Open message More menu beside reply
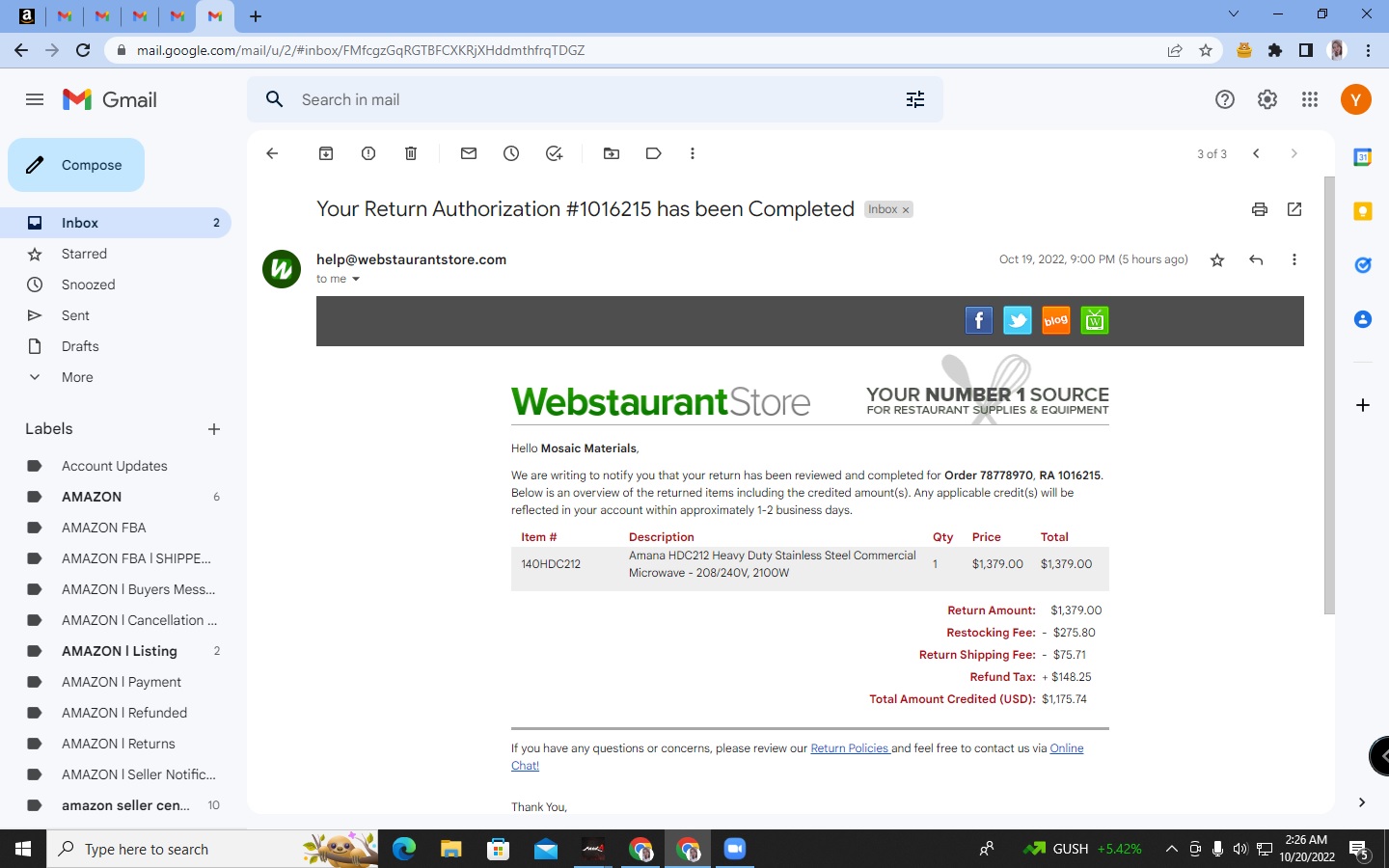Image resolution: width=1389 pixels, height=868 pixels. 1294,259
